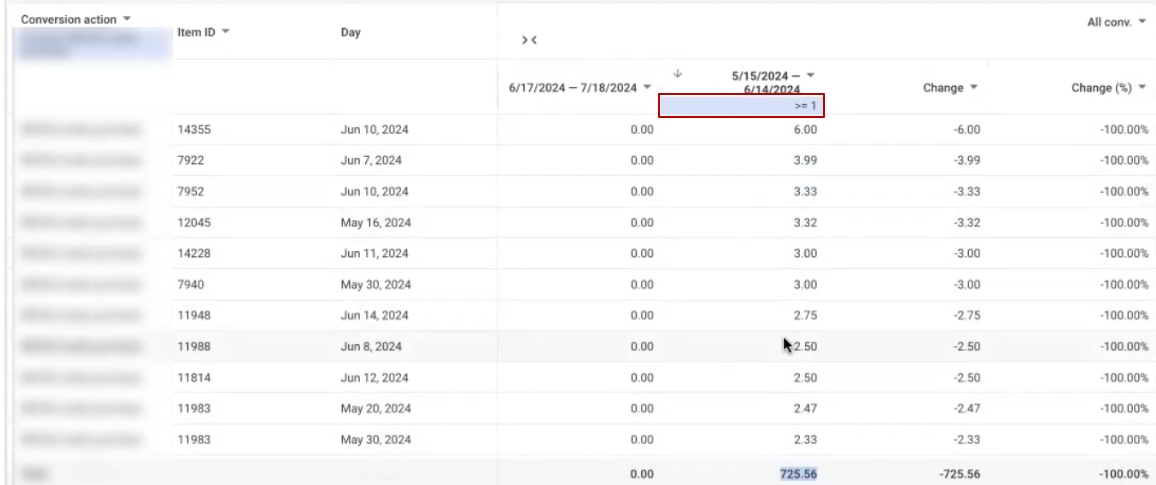Open the 6/17/2024 — 7/18/2024 date range dropdown
The height and width of the screenshot is (485, 1156).
click(x=647, y=88)
